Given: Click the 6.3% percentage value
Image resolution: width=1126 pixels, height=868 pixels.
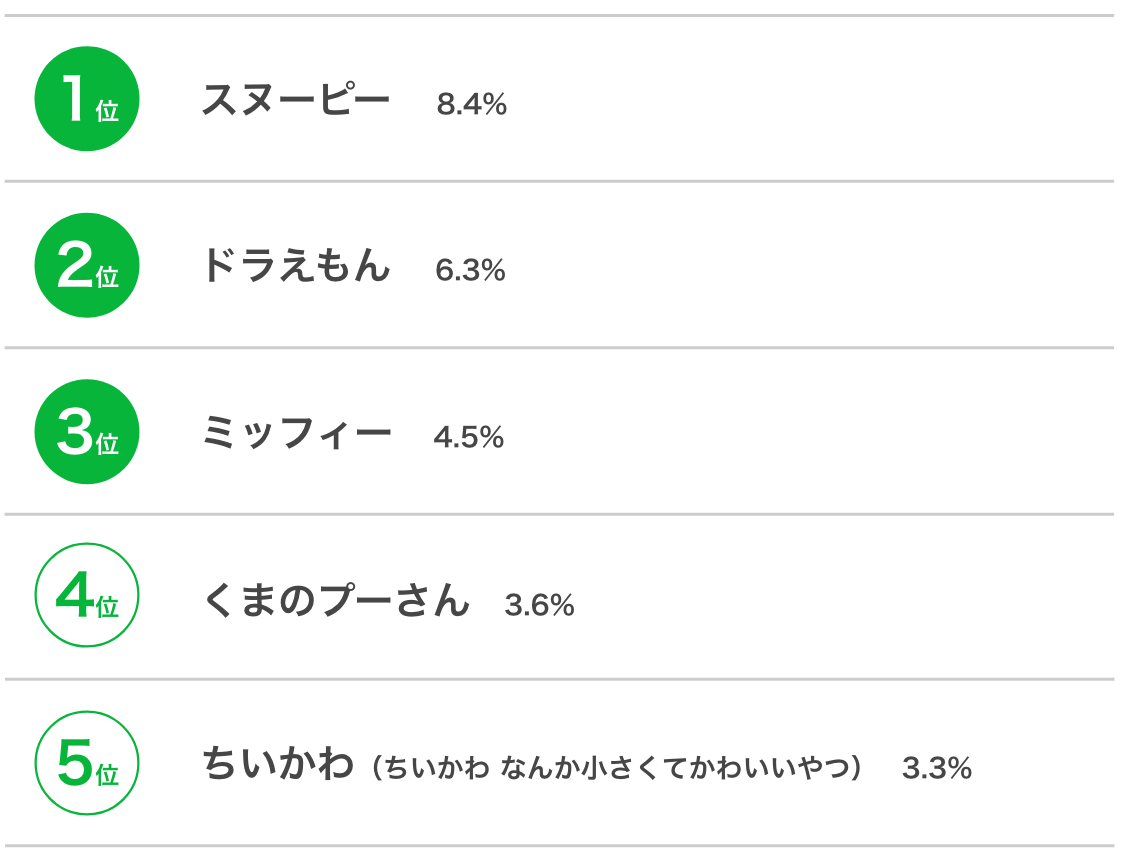Looking at the screenshot, I should pos(470,271).
